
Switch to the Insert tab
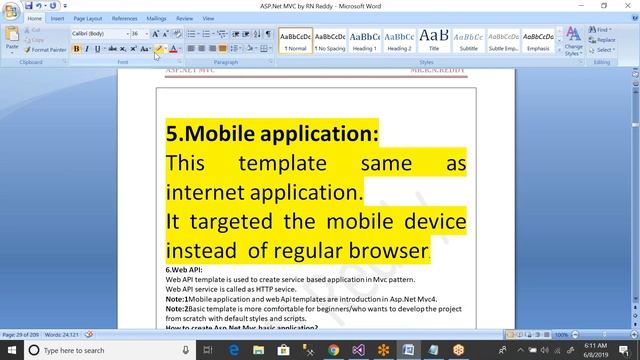pyautogui.click(x=57, y=19)
